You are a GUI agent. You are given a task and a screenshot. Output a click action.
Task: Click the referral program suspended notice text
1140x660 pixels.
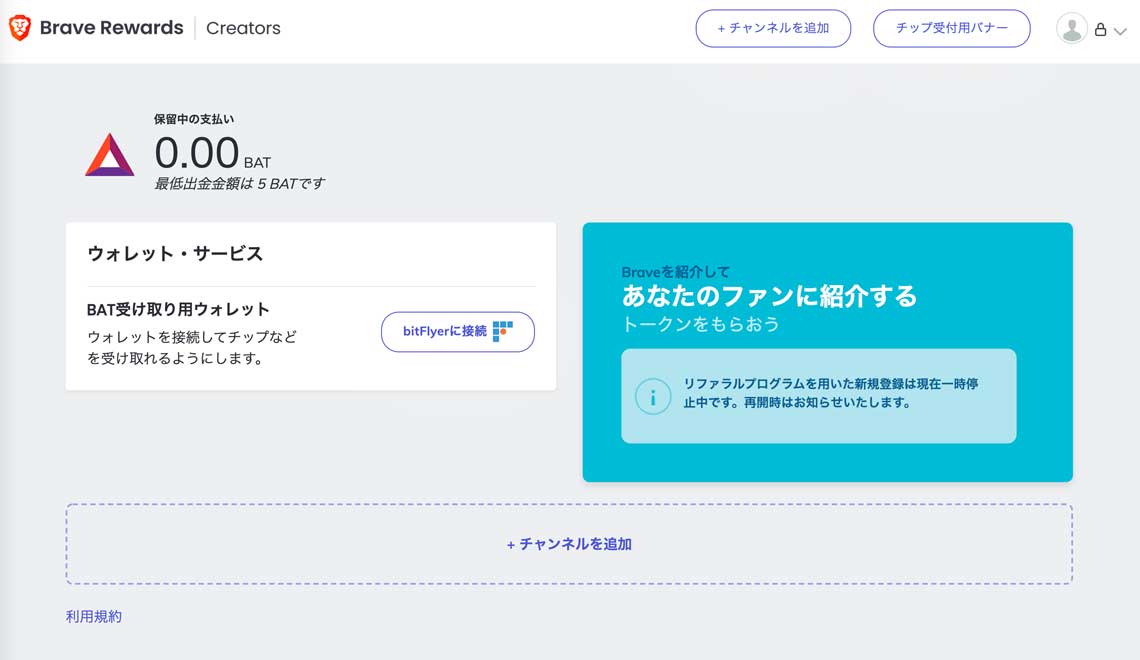click(x=830, y=393)
